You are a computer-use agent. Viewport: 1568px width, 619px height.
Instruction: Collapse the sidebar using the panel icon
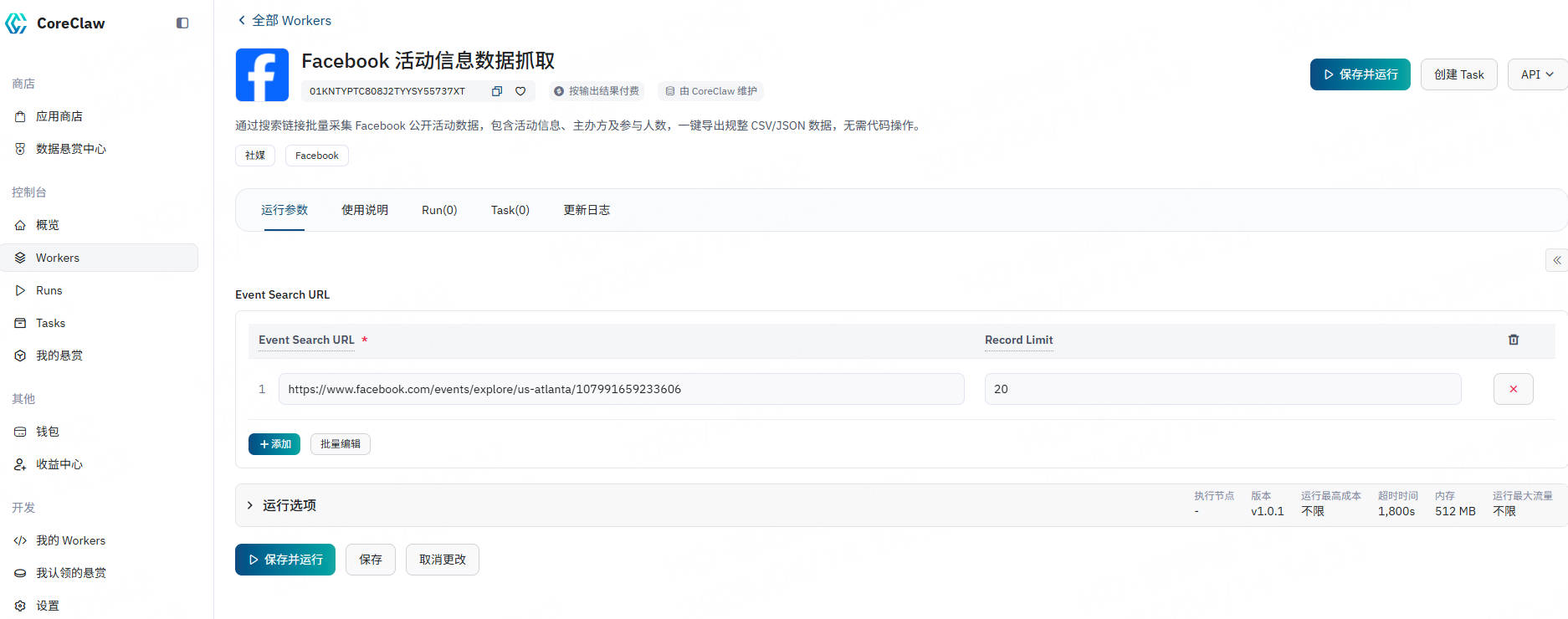click(x=182, y=23)
